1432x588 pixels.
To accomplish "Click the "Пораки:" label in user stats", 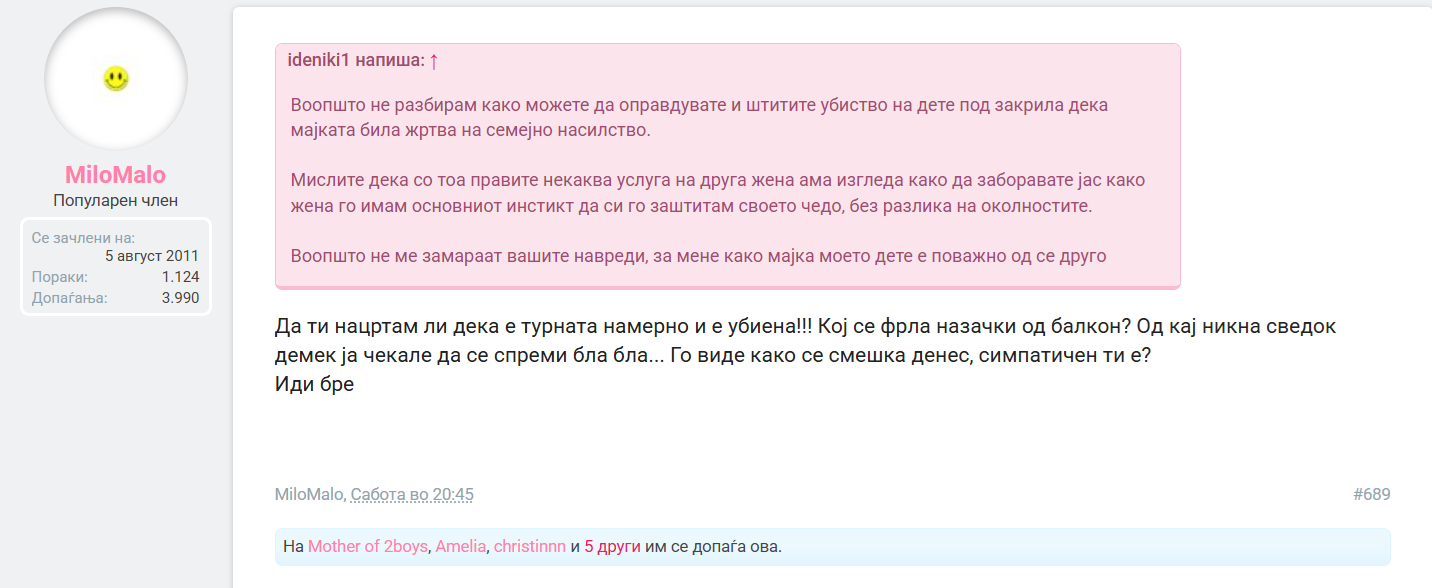I will (x=59, y=277).
